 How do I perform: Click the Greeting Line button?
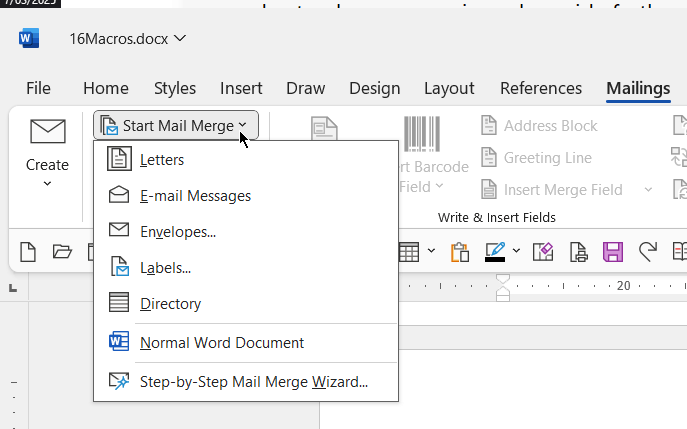[x=537, y=158]
